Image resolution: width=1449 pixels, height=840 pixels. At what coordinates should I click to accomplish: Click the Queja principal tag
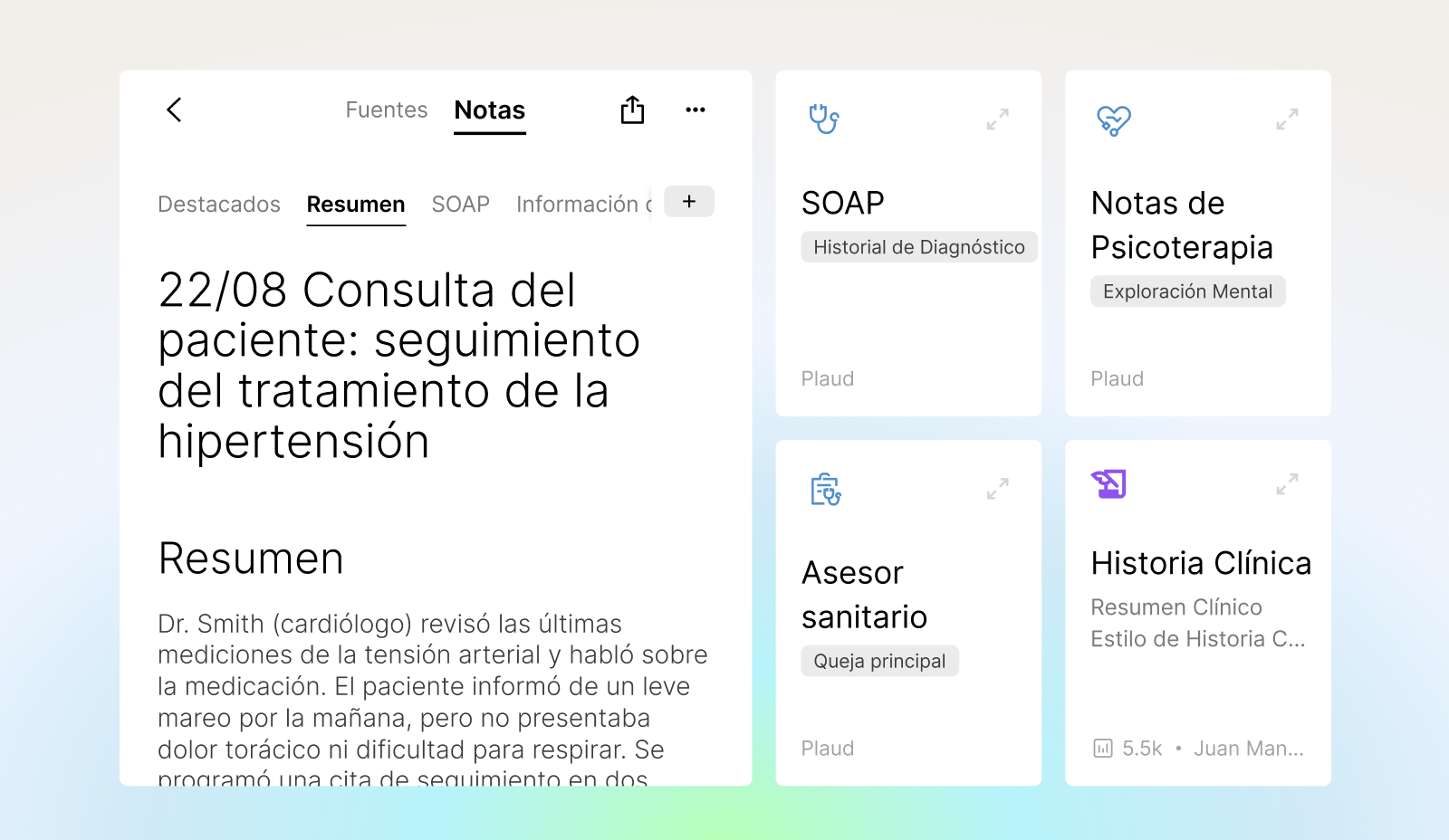click(878, 661)
